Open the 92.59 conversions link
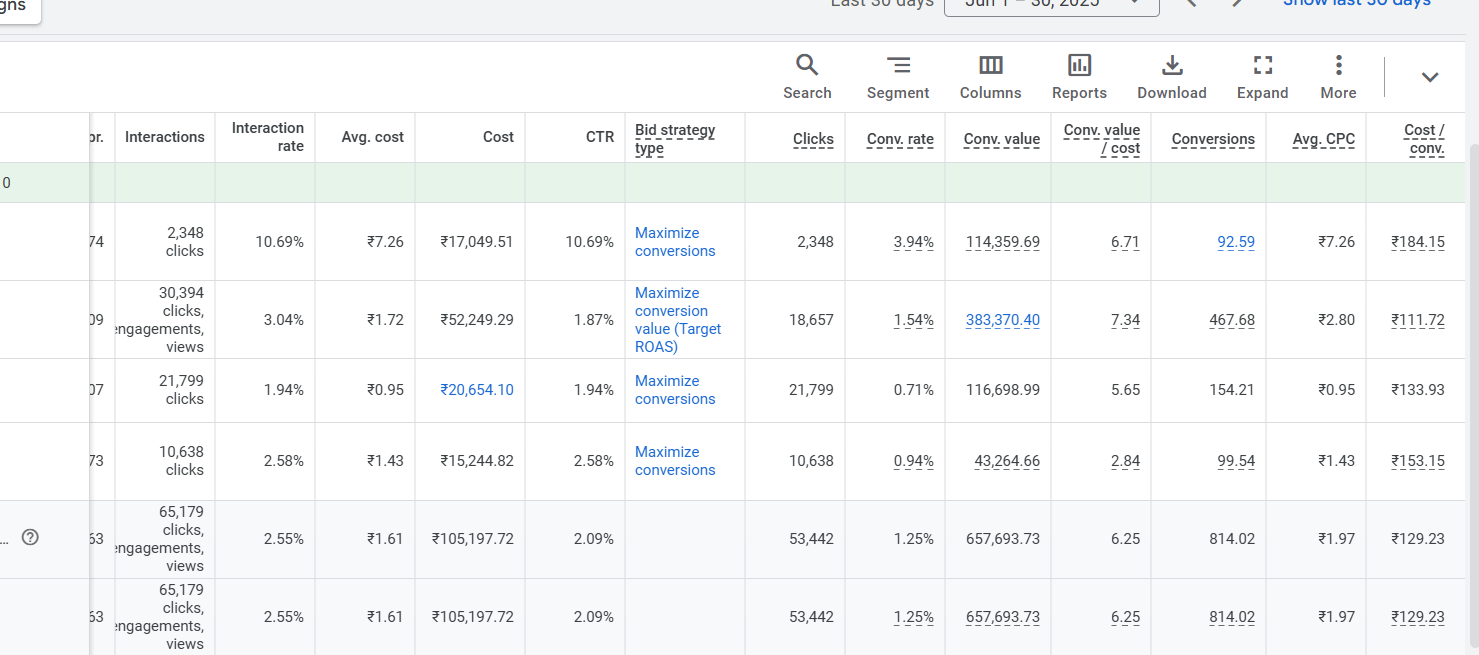The height and width of the screenshot is (655, 1479). click(x=1235, y=242)
